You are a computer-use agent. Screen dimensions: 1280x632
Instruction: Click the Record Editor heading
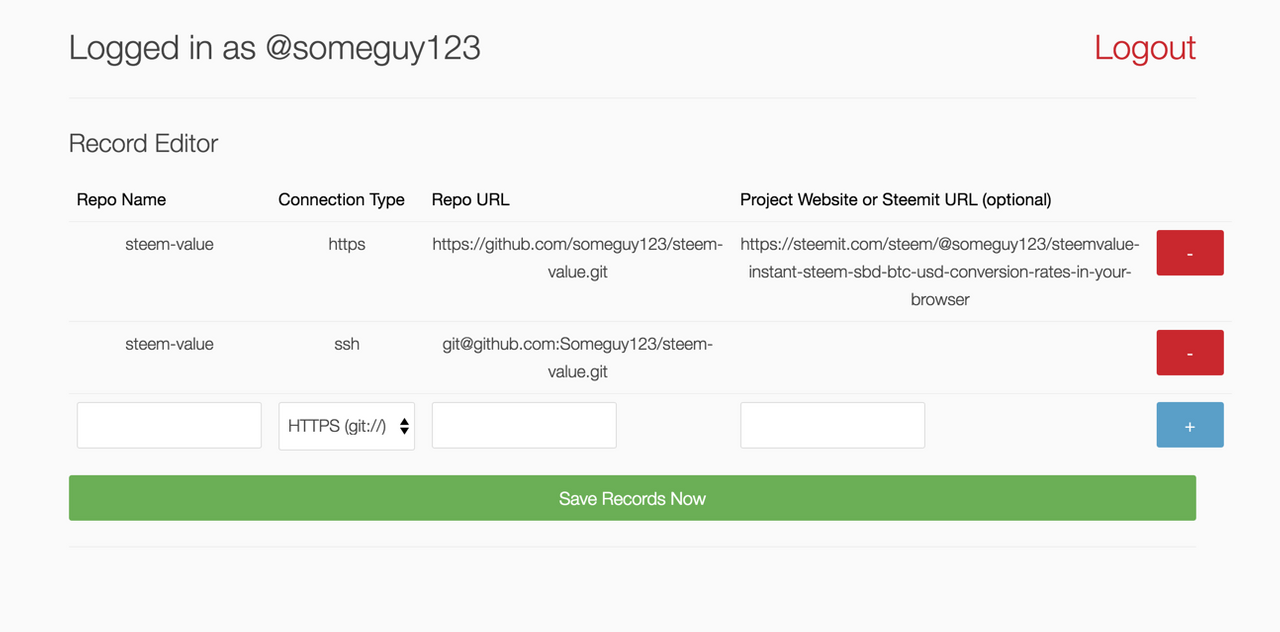(143, 144)
